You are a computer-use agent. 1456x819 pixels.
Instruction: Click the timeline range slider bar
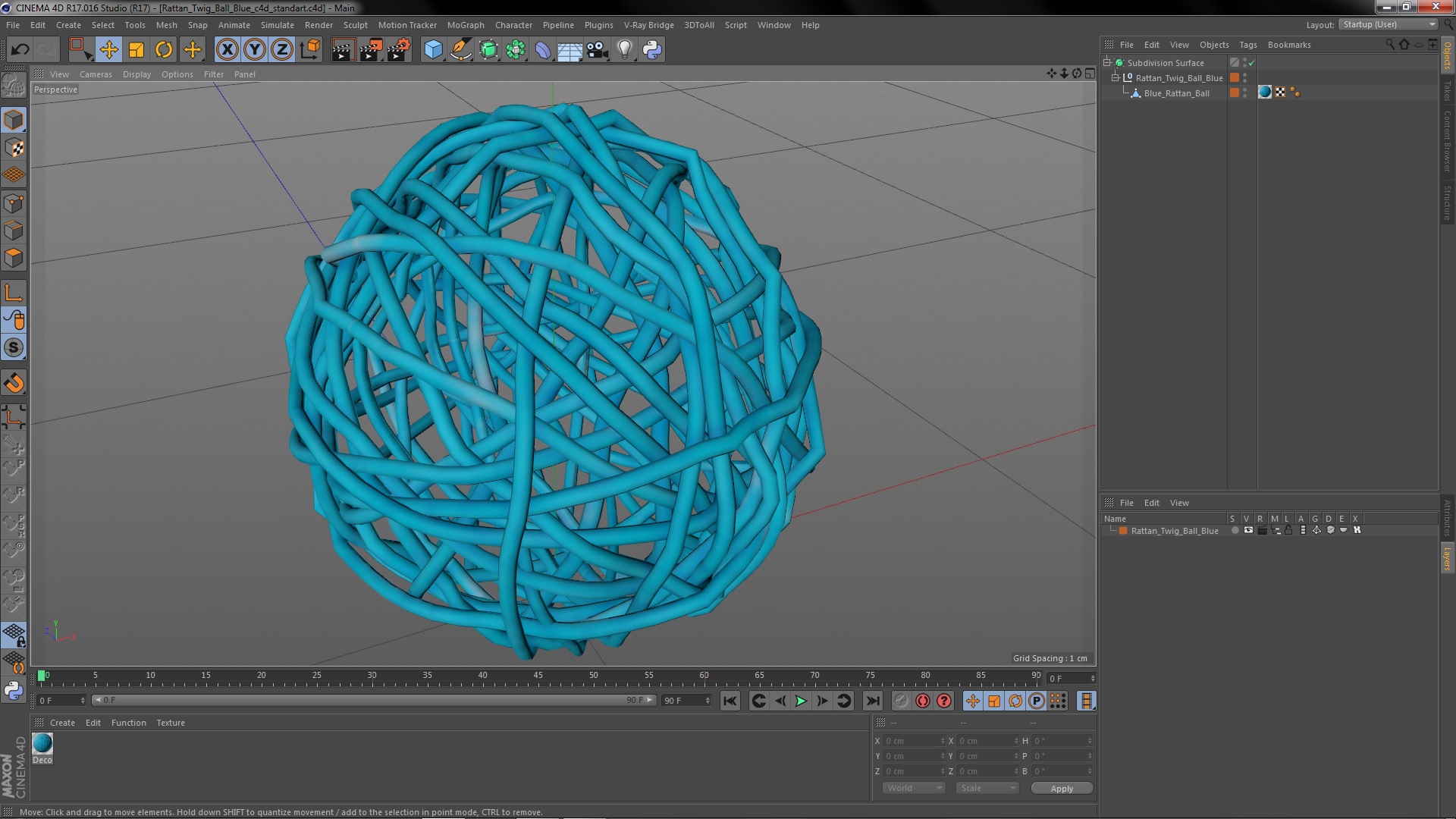pos(373,700)
